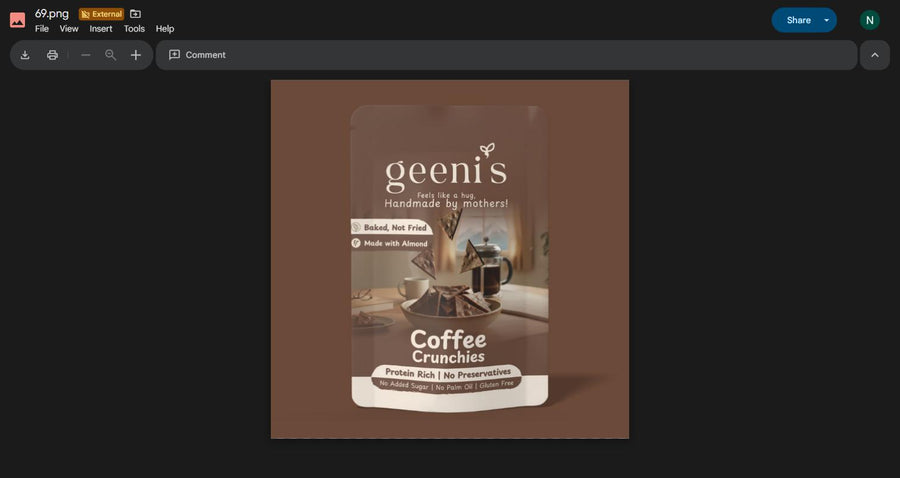Screen dimensions: 900x478
Task: Download the image using the download icon
Action: 25,55
